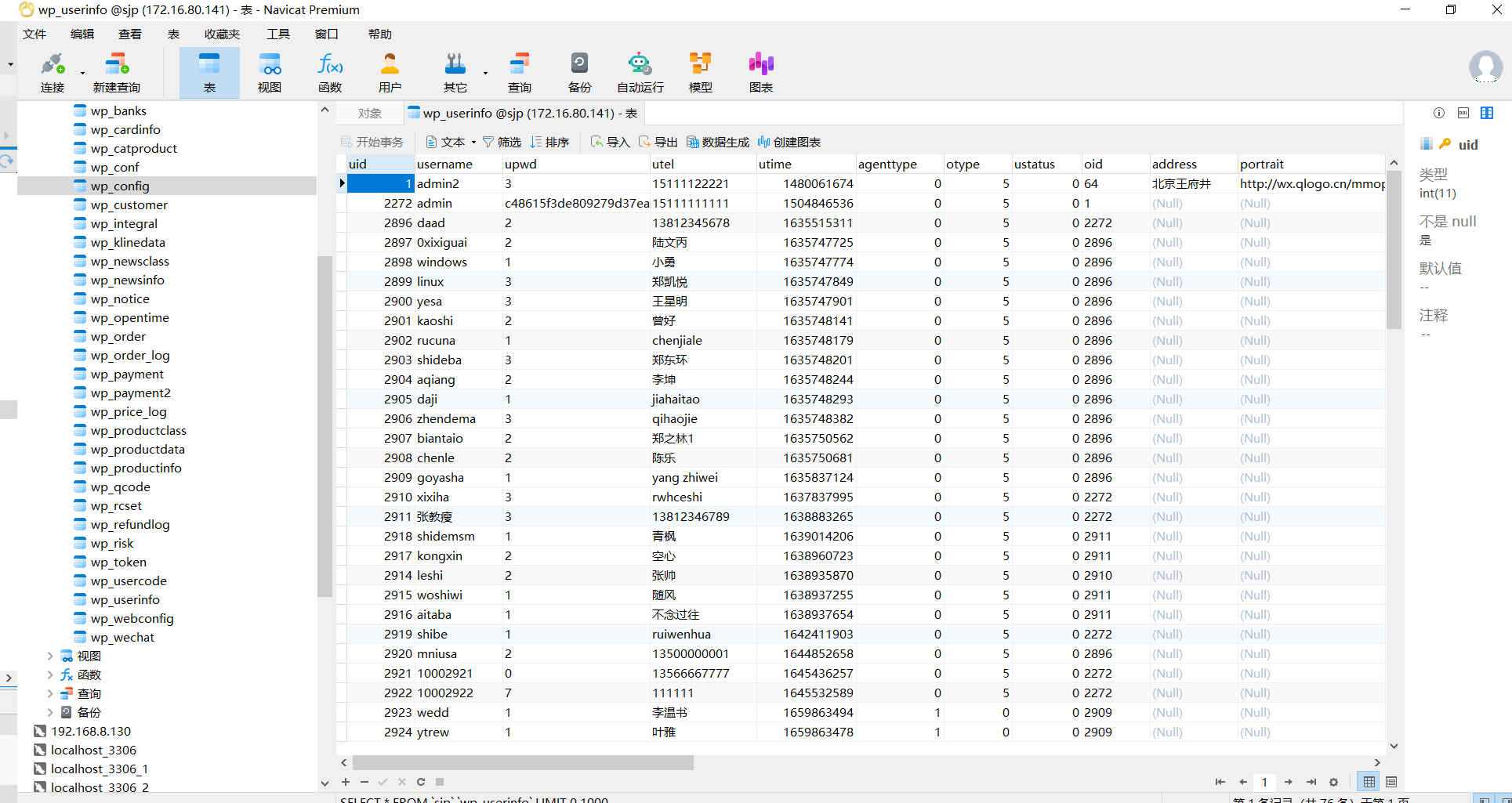The width and height of the screenshot is (1512, 803).
Task: Click the stop icon below grid
Action: (440, 782)
